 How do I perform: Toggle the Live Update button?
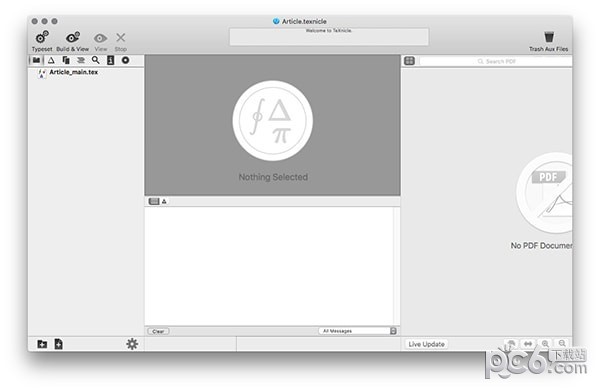tap(426, 344)
